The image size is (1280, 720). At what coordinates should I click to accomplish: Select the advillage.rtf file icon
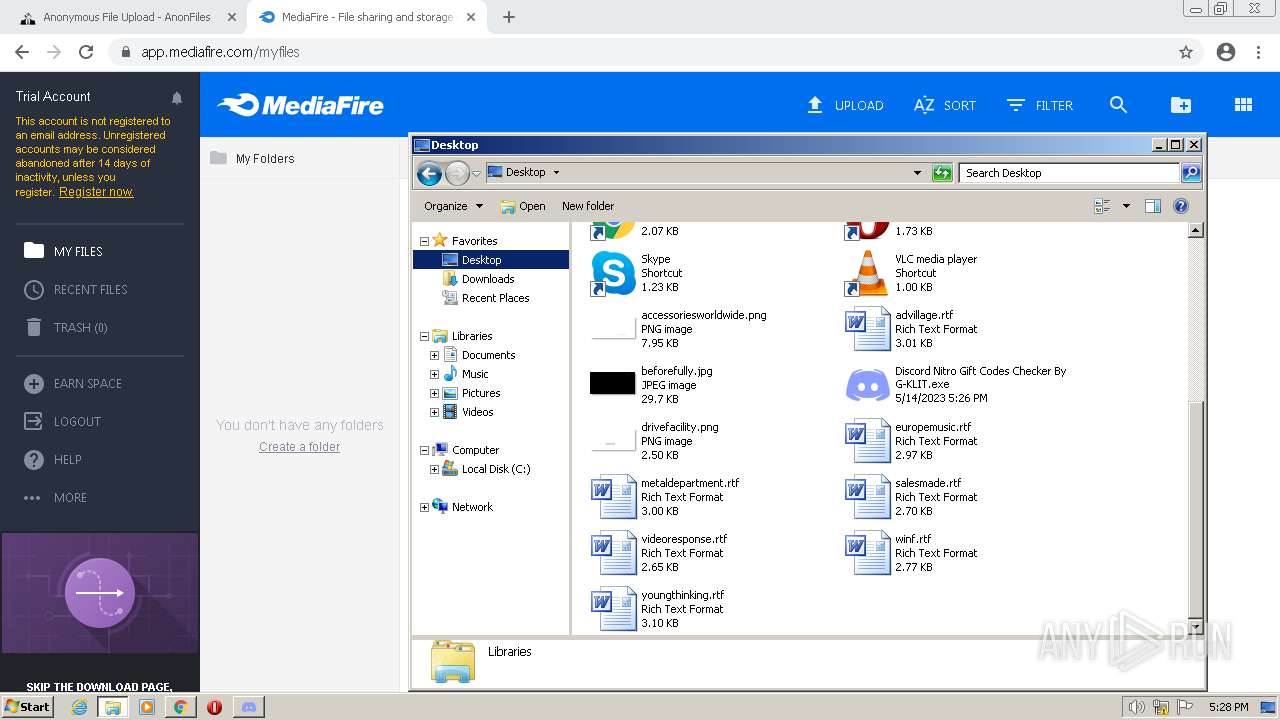(x=867, y=329)
